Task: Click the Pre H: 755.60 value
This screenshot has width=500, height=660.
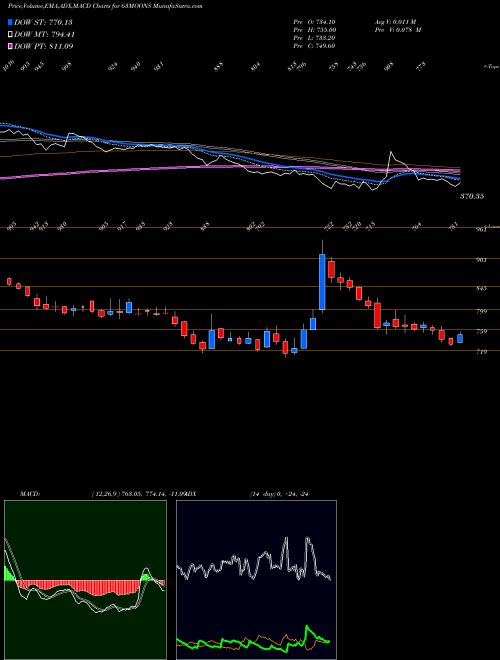Action: tap(314, 30)
